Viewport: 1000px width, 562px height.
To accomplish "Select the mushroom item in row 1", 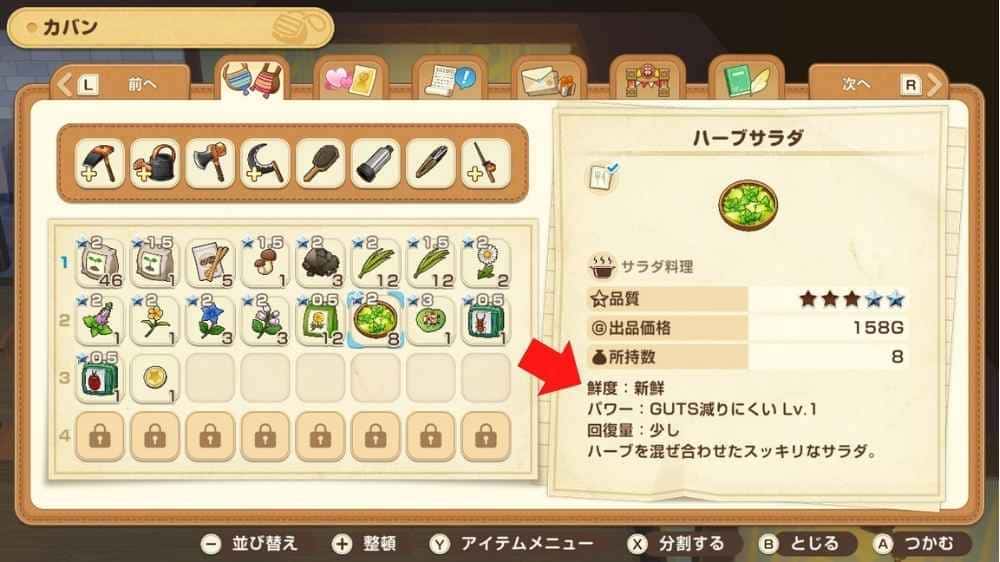I will point(265,262).
